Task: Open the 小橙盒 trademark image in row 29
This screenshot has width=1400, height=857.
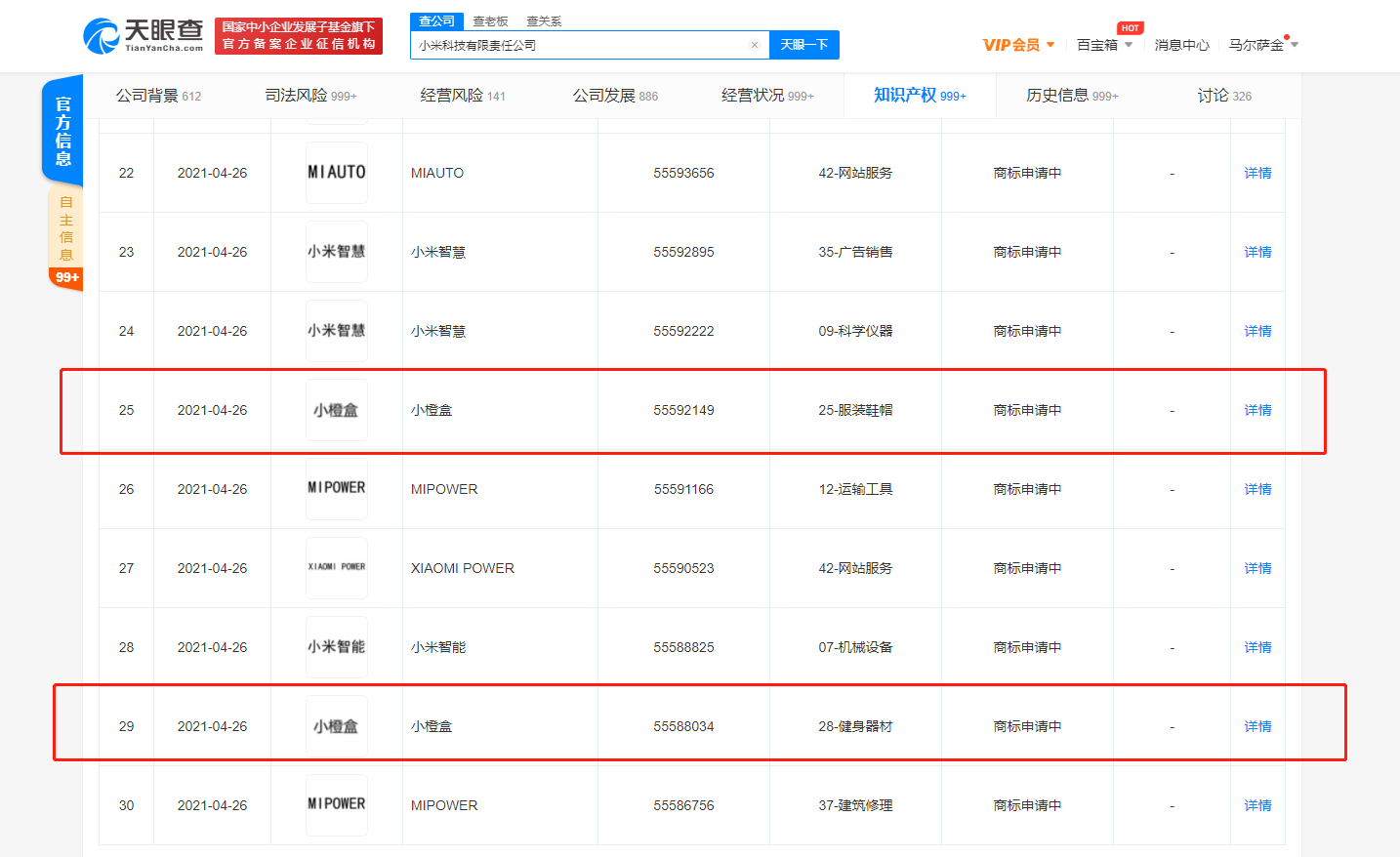Action: pyautogui.click(x=337, y=726)
